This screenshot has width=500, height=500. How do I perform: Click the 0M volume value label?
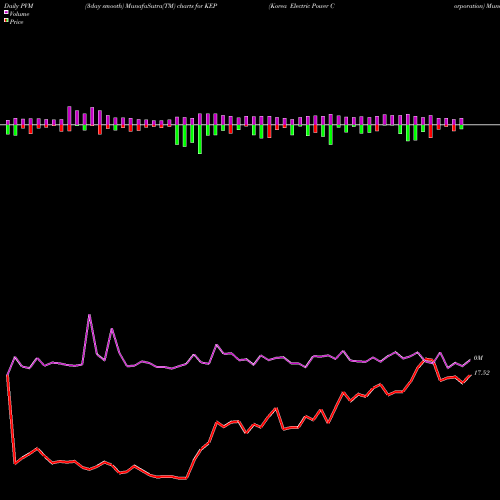tap(478, 358)
